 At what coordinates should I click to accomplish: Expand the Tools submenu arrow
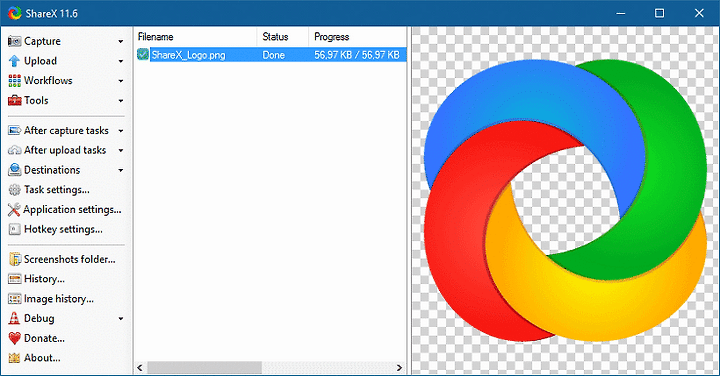tap(121, 101)
